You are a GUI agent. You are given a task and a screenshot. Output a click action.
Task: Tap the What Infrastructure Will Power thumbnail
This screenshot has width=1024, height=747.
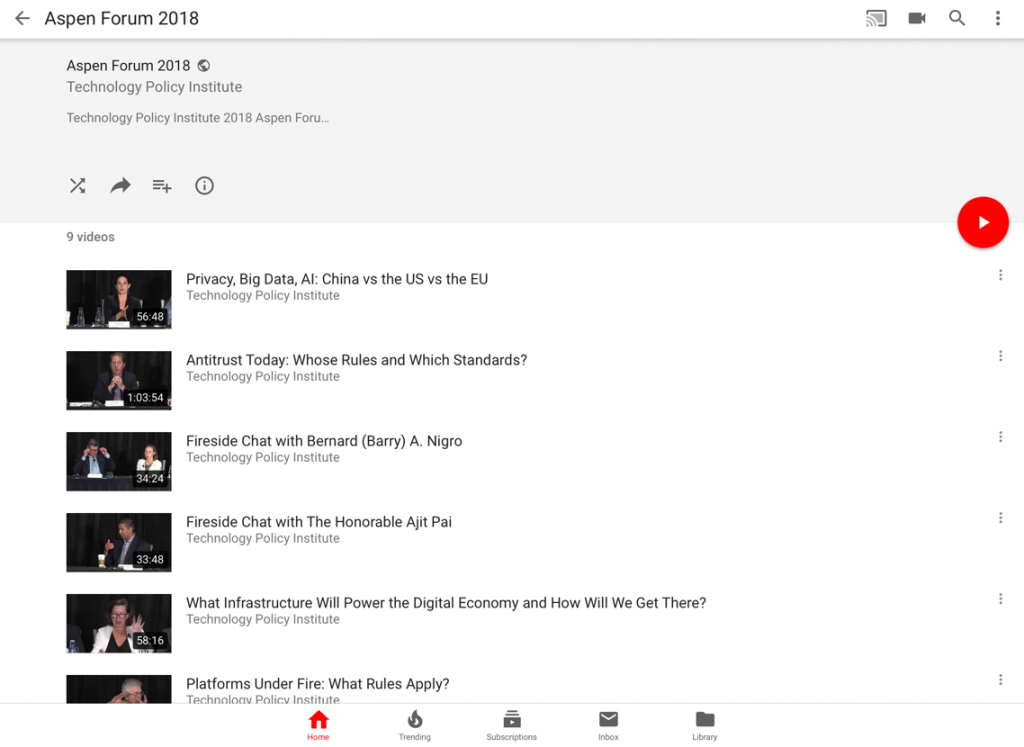[119, 623]
